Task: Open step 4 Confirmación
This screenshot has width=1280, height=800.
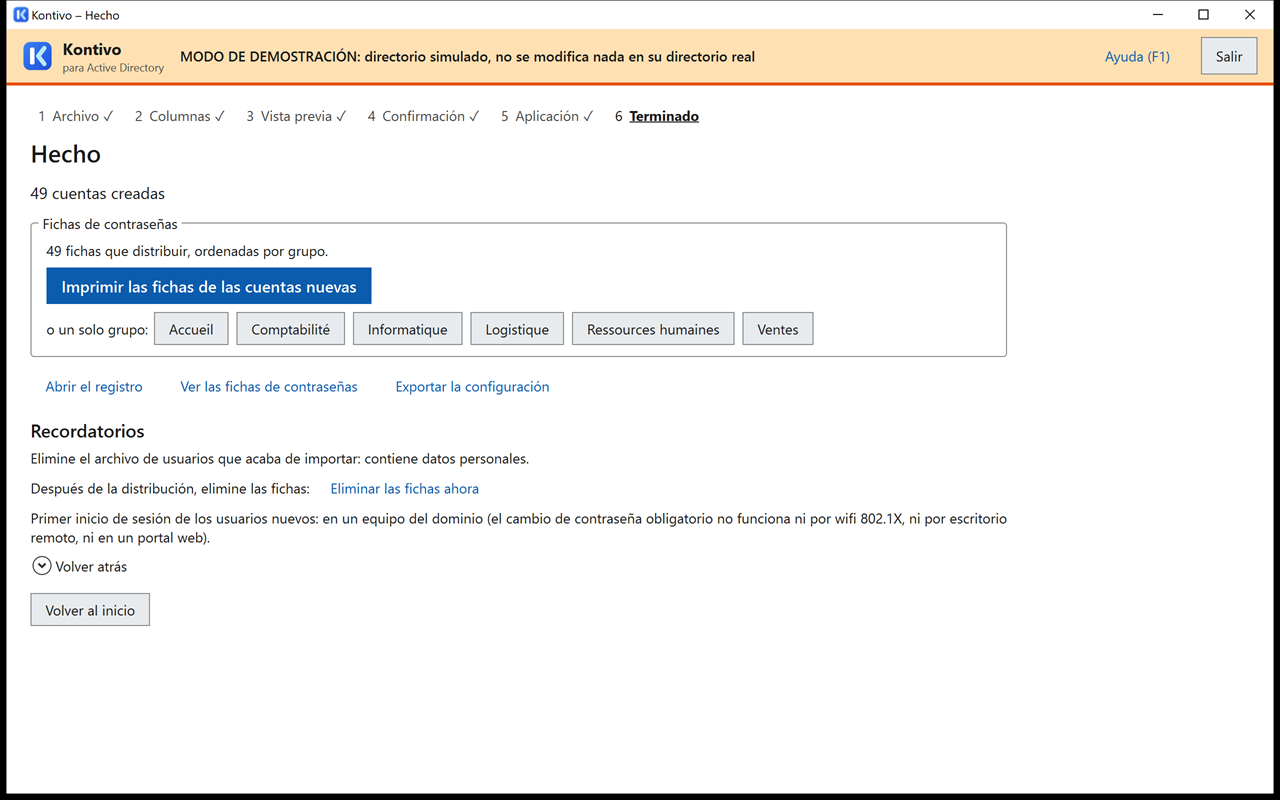Action: (x=423, y=116)
